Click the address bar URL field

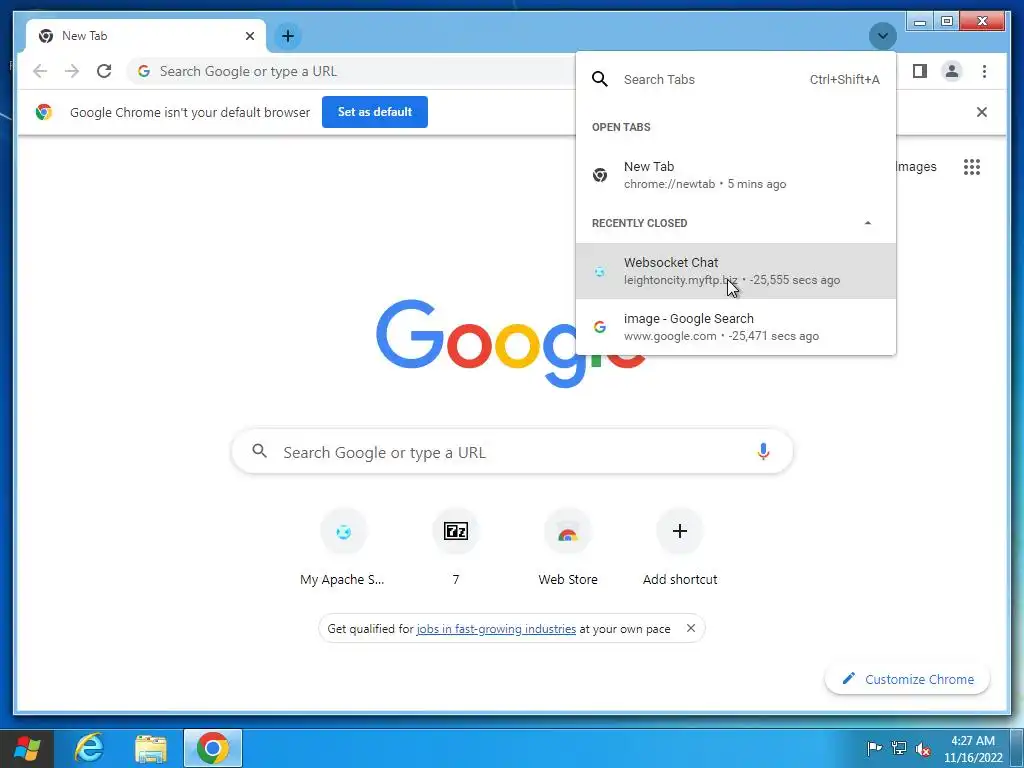[353, 71]
